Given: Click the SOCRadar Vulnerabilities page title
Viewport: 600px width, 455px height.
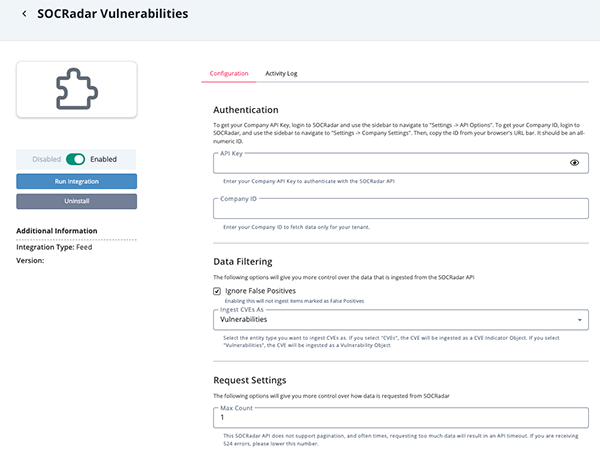Looking at the screenshot, I should tap(112, 14).
